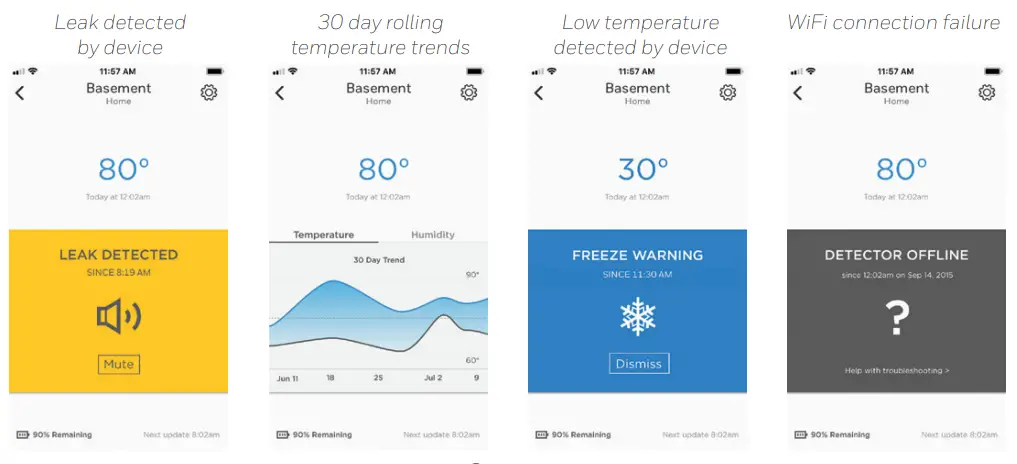
Task: Select the Temperature tab
Action: (323, 235)
